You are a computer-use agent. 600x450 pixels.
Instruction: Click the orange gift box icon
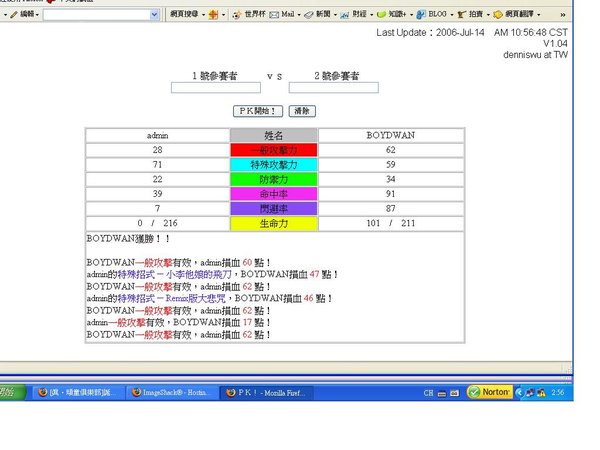[x=214, y=15]
